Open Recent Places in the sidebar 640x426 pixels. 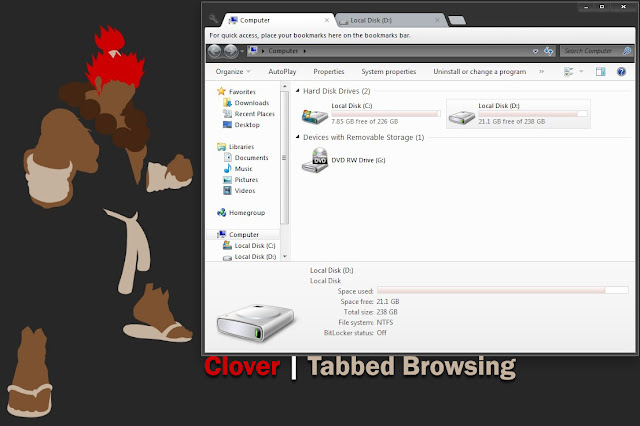tap(249, 113)
